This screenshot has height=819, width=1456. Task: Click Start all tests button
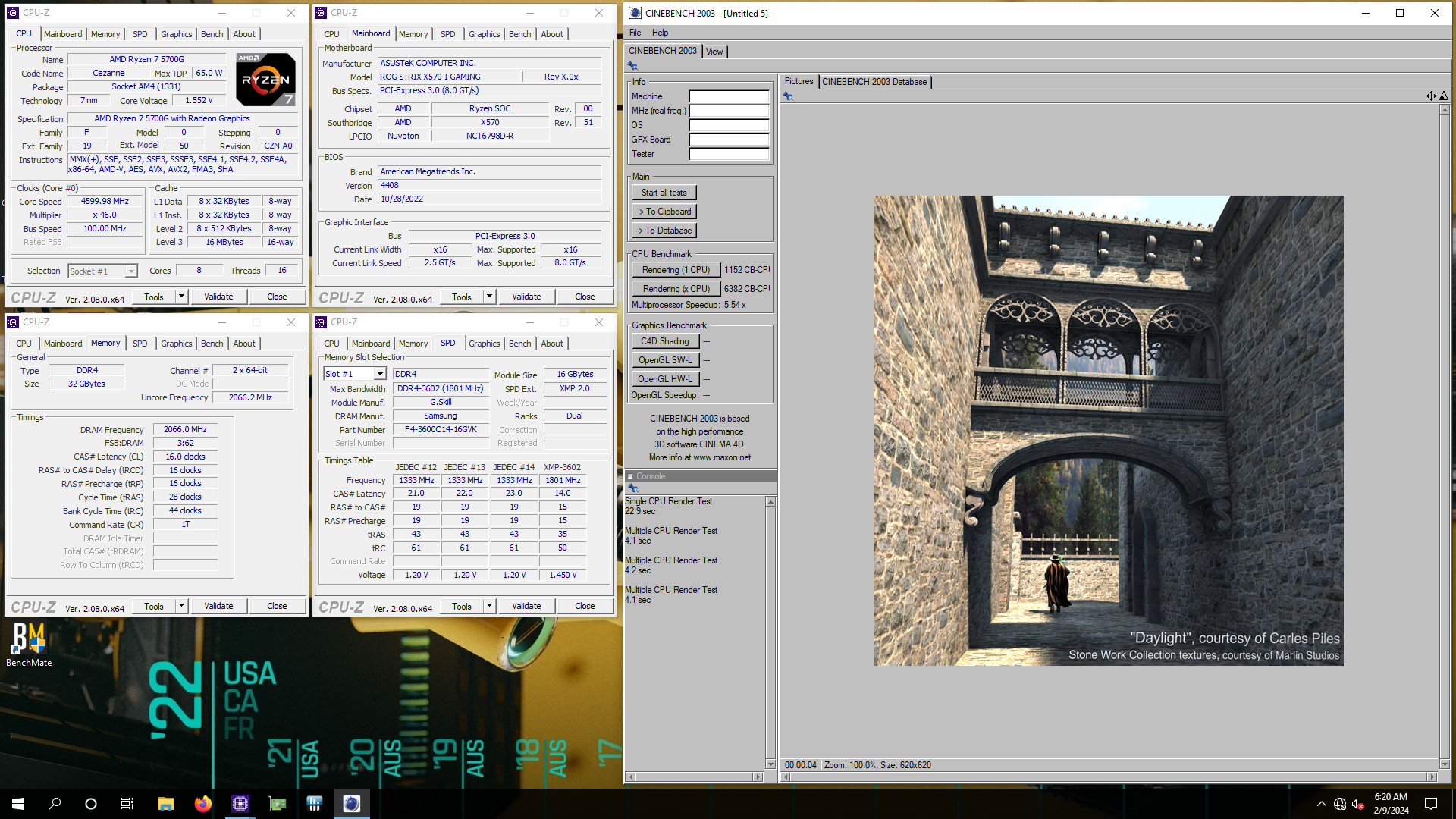coord(664,193)
